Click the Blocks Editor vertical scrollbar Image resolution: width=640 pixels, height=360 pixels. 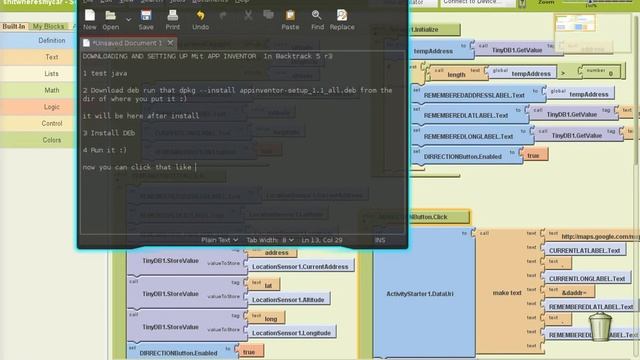[x=637, y=90]
